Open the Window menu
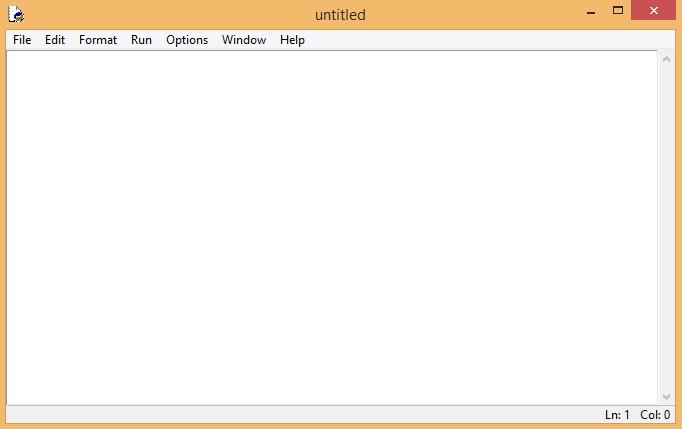The width and height of the screenshot is (682, 429). 244,40
